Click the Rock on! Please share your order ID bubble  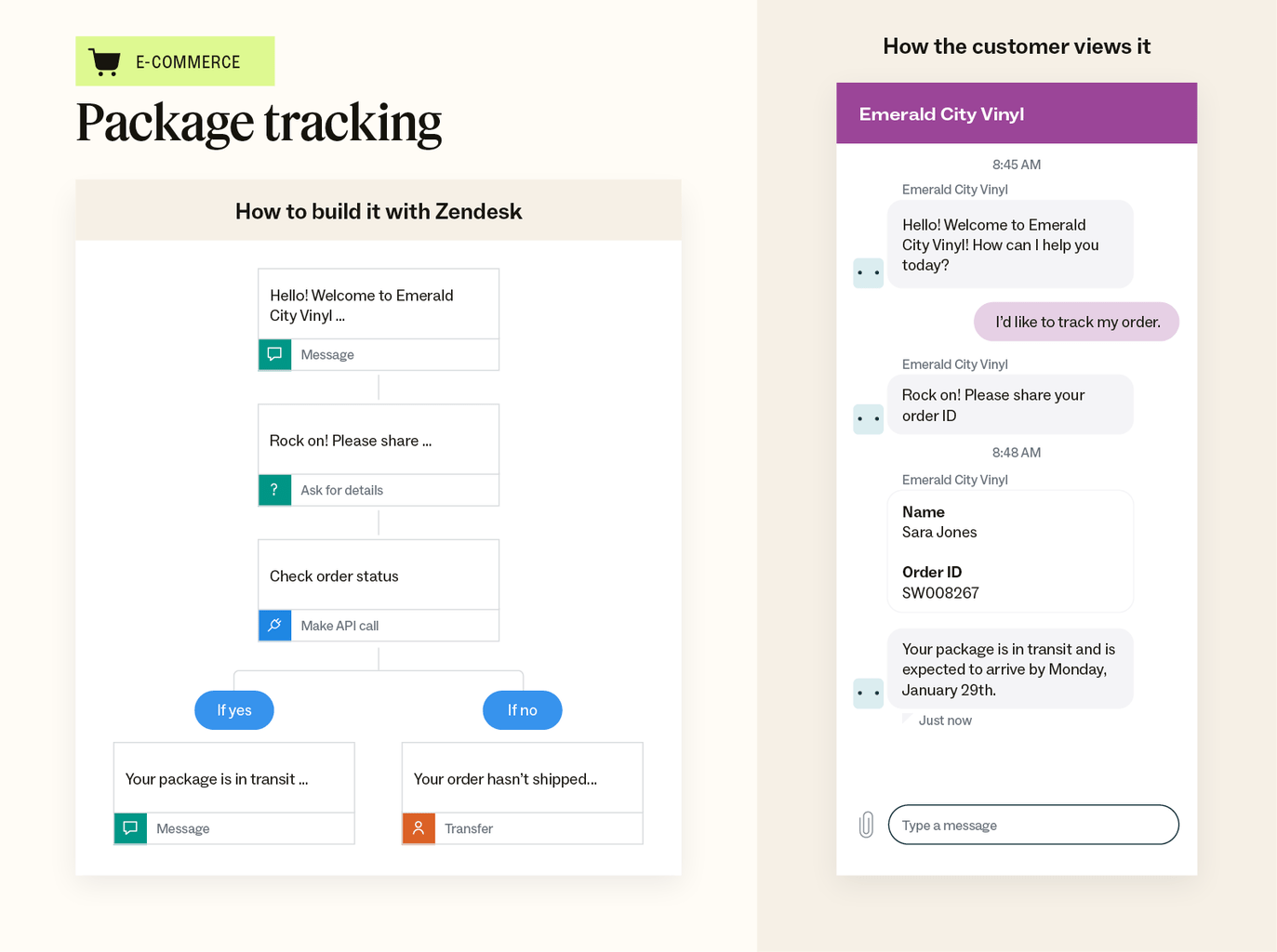click(x=1010, y=404)
